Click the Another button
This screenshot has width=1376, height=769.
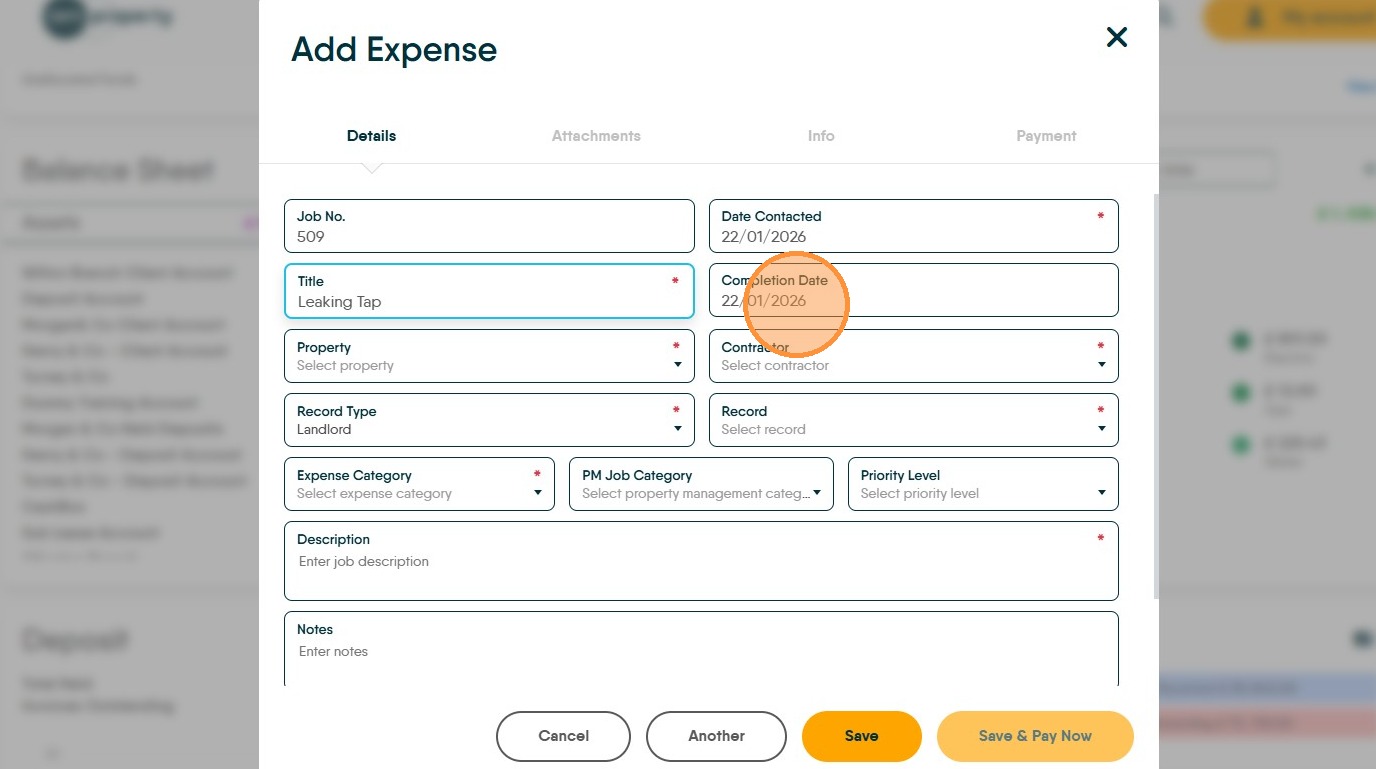716,736
